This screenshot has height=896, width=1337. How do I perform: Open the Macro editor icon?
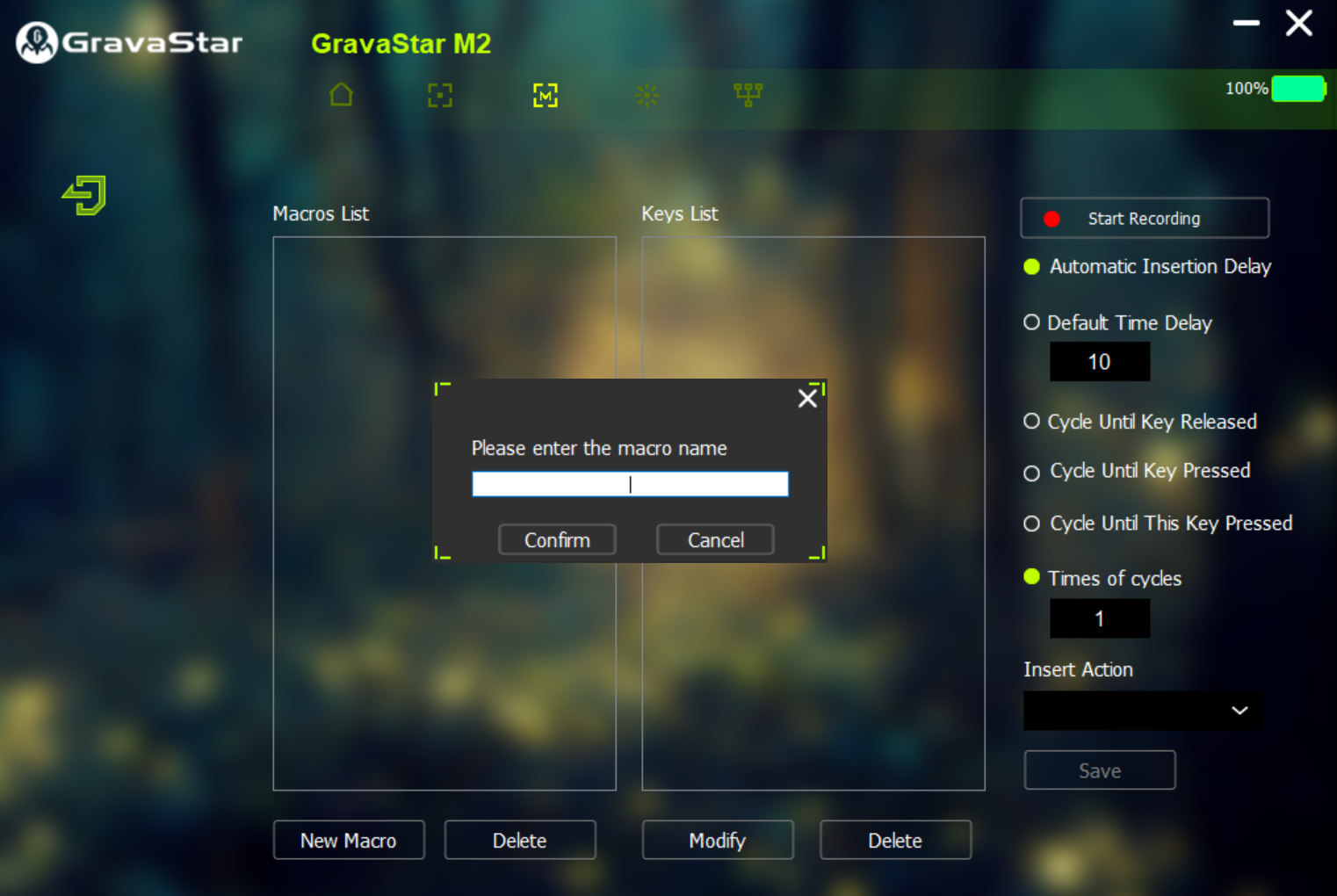coord(545,95)
